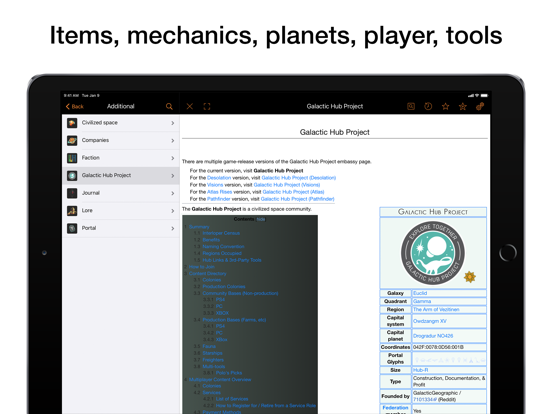Open the Drogradur NO426 planet link

pos(433,336)
